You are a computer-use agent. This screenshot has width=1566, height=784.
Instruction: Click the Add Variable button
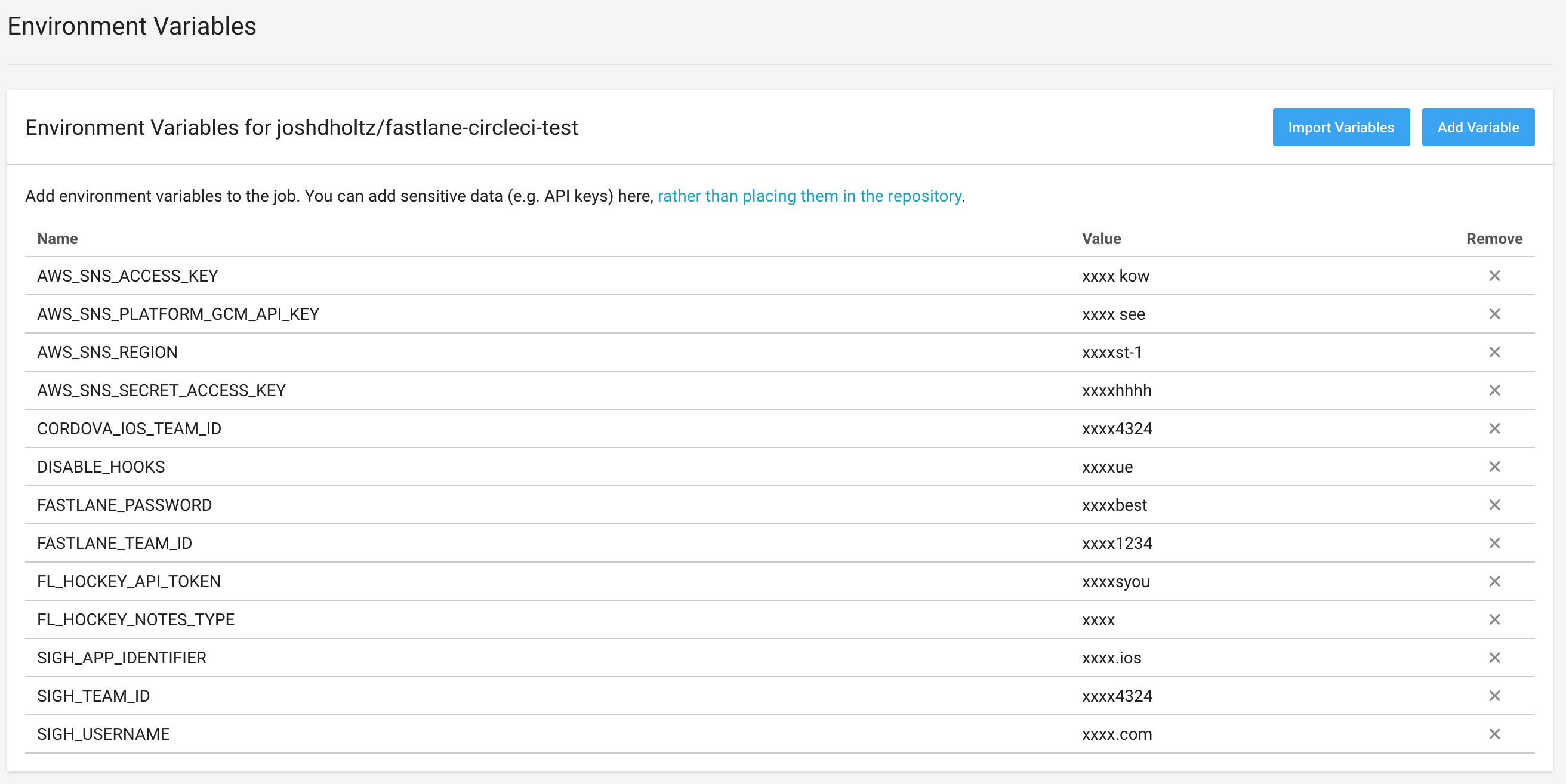coord(1477,128)
